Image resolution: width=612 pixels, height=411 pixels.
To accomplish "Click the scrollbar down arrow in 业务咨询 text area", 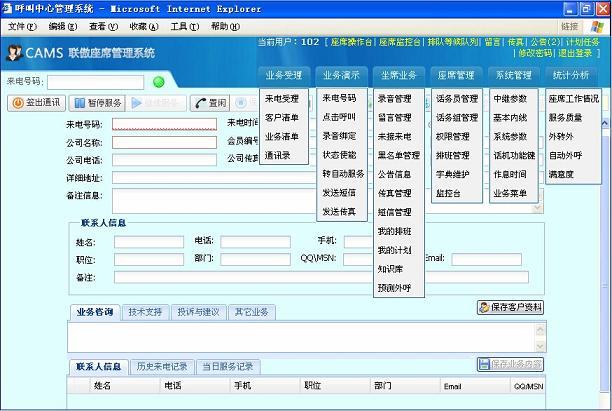I will (538, 347).
